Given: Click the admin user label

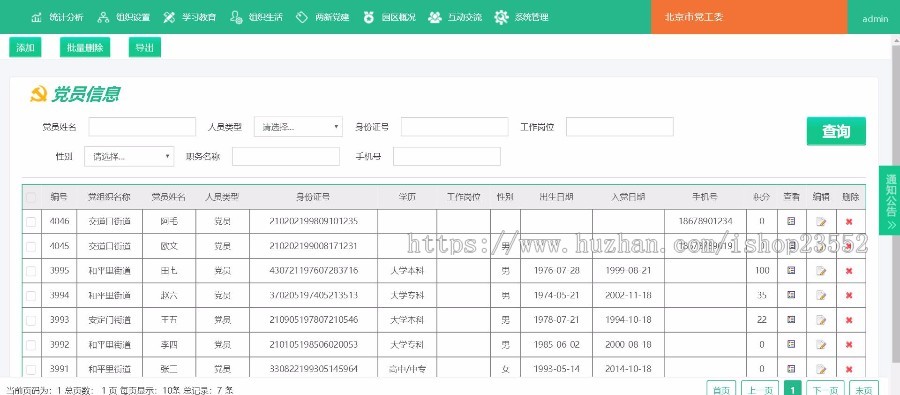Looking at the screenshot, I should pyautogui.click(x=875, y=19).
